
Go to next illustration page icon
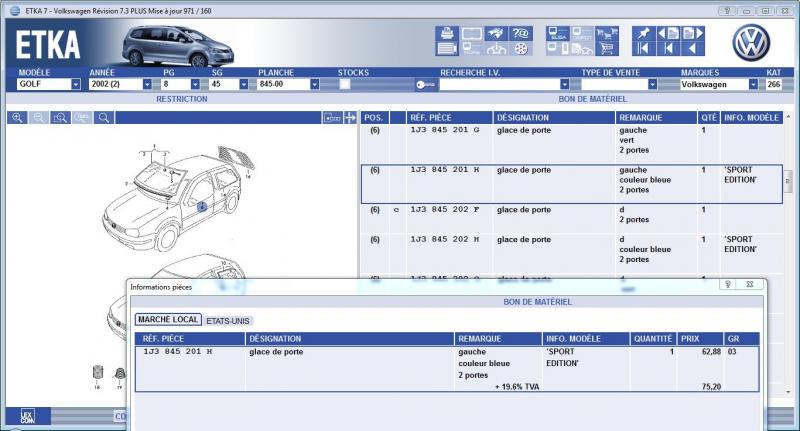[693, 33]
